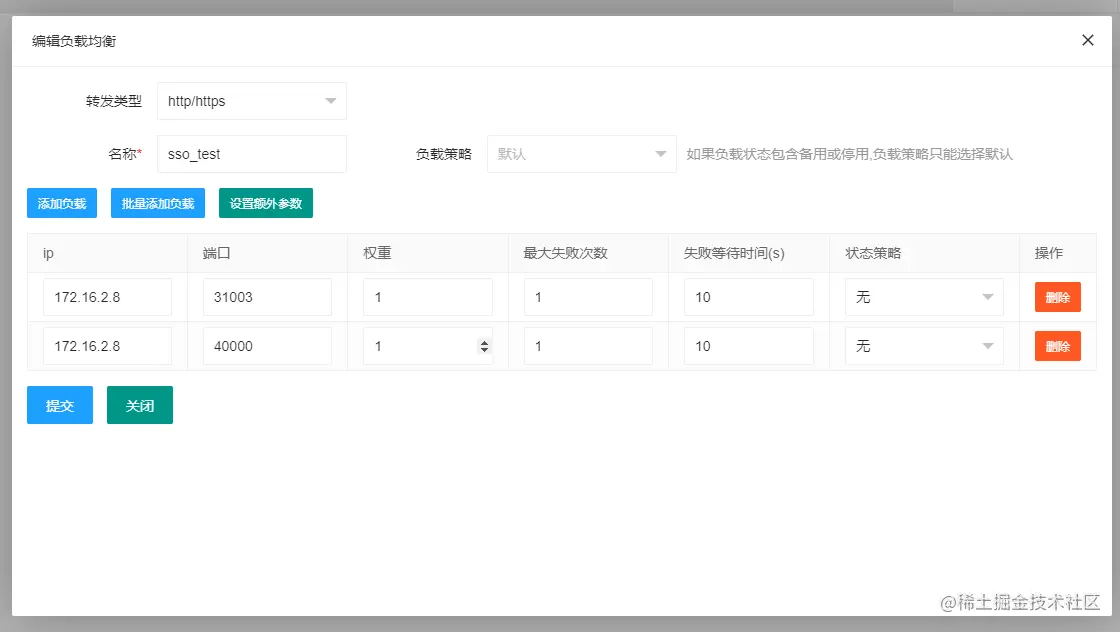Open the 转发类型 dropdown showing http/https
1120x632 pixels.
pyautogui.click(x=251, y=101)
